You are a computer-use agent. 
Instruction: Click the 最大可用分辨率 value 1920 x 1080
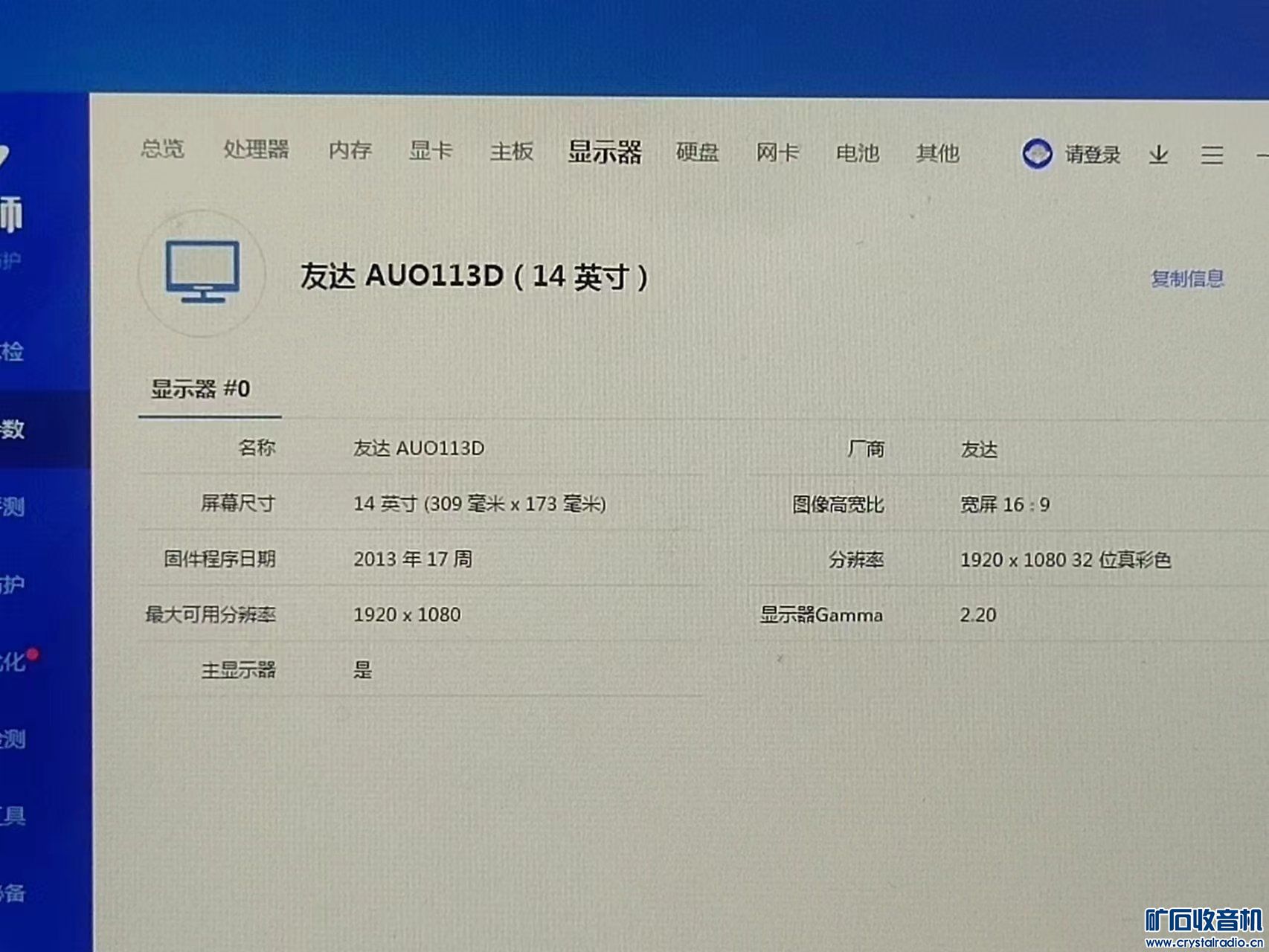(x=407, y=615)
